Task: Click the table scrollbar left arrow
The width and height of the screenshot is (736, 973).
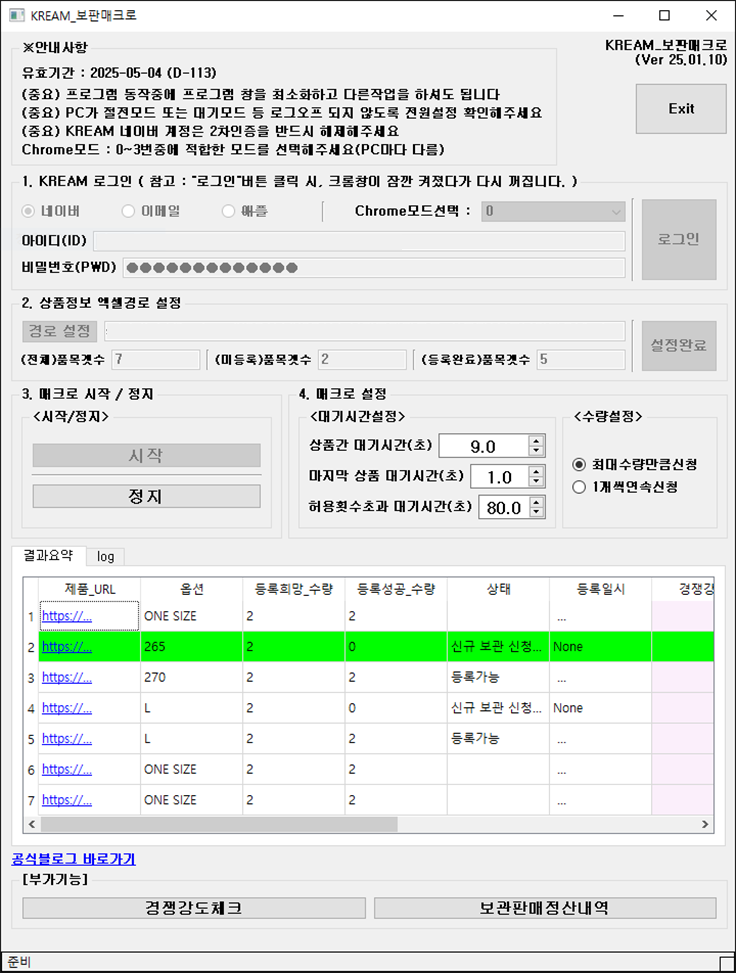Action: [32, 825]
